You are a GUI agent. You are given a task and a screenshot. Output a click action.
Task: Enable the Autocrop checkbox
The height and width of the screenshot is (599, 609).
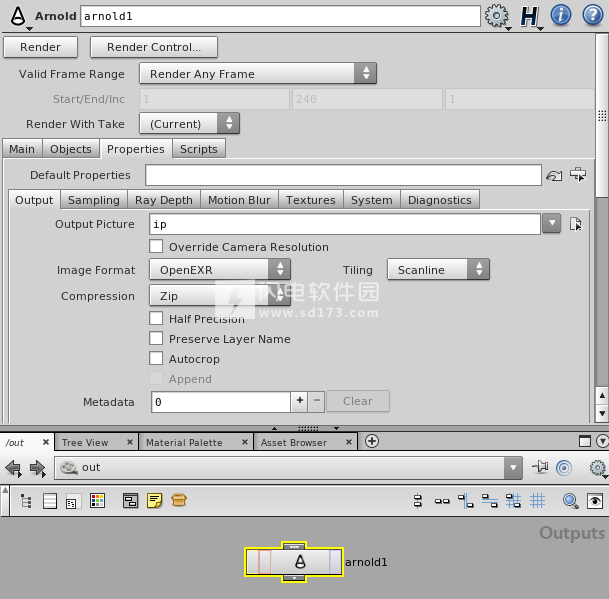[x=156, y=358]
